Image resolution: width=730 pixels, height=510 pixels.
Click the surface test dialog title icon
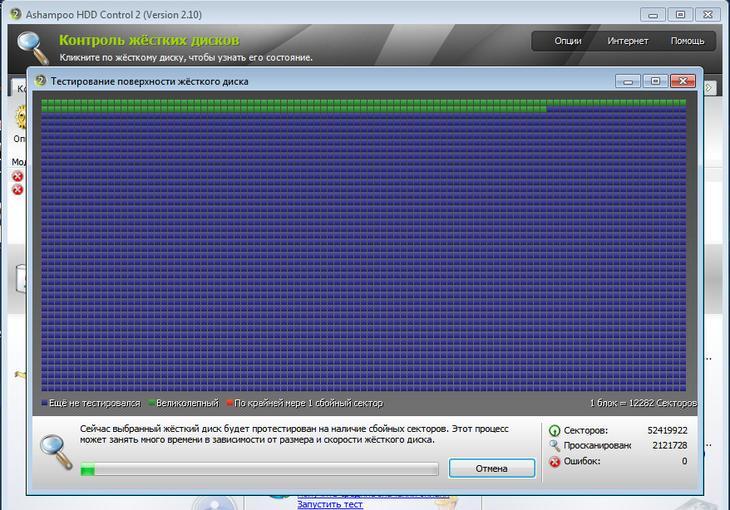point(41,81)
